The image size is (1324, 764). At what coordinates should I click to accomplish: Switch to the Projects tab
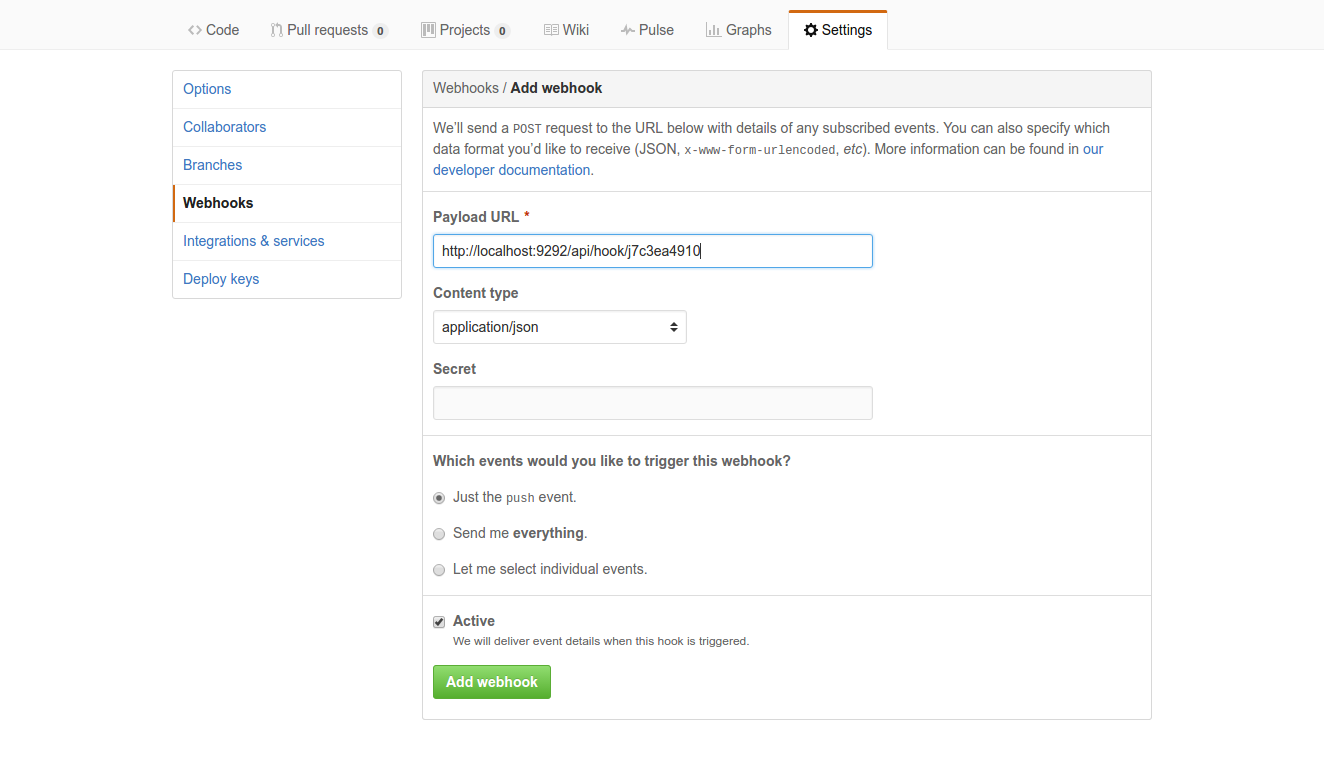pyautogui.click(x=465, y=30)
